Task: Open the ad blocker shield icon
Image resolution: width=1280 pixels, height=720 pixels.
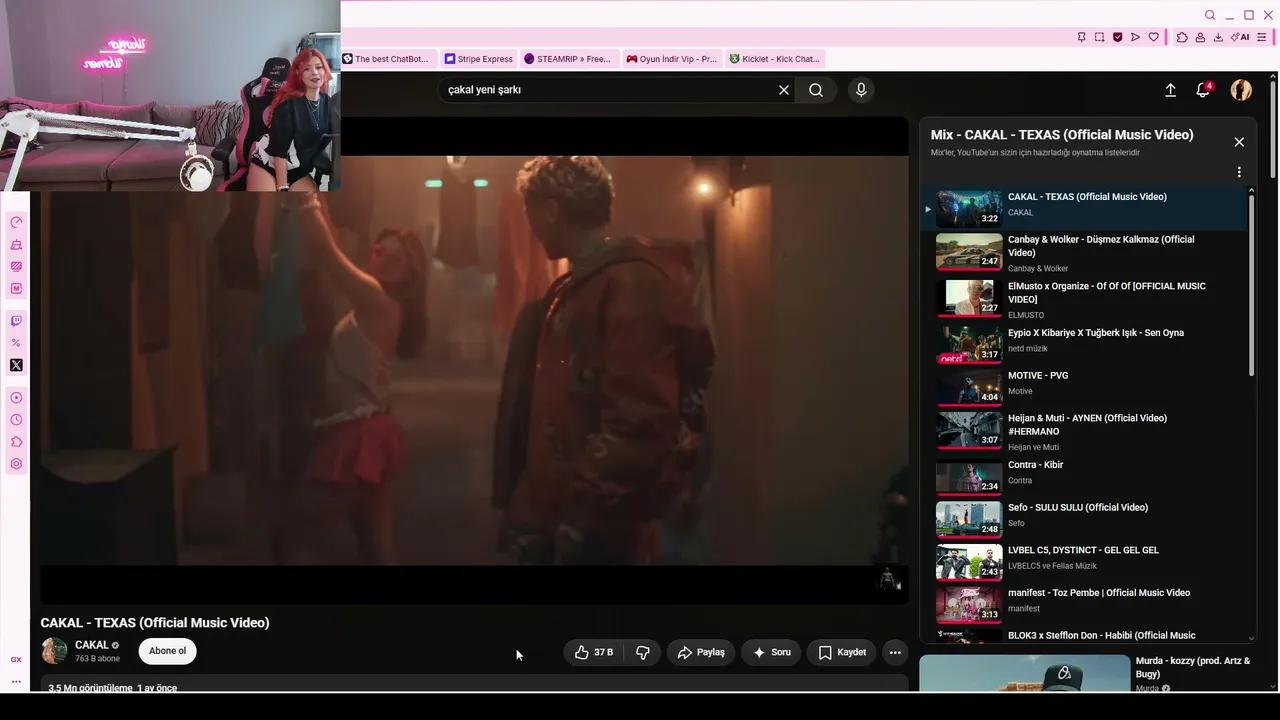Action: point(1117,37)
